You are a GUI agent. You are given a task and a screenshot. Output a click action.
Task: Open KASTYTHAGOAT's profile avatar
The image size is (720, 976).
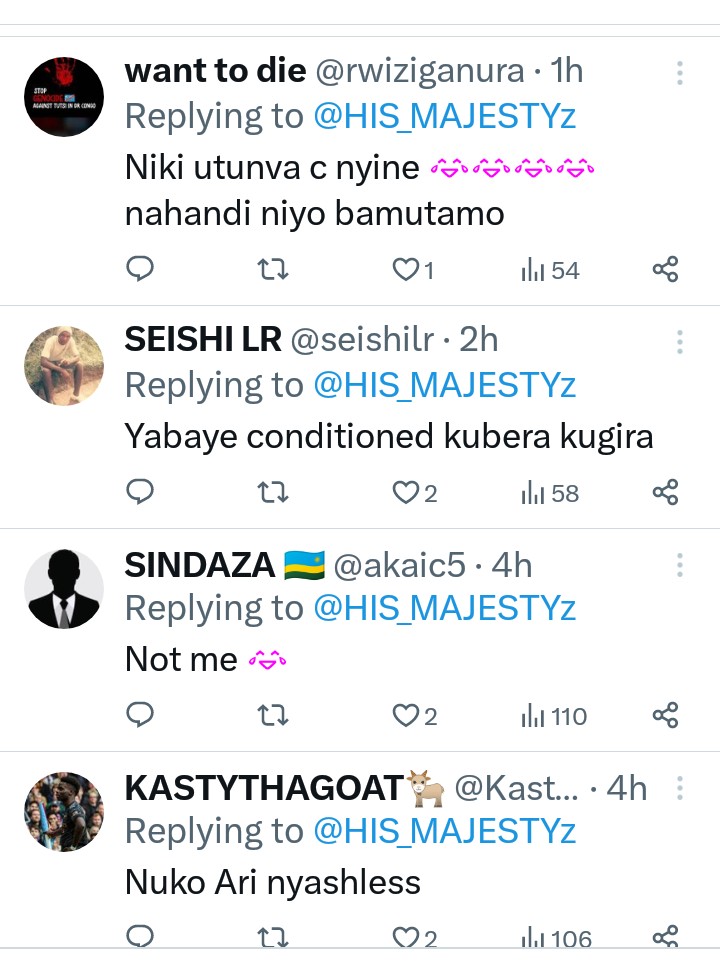[x=64, y=811]
